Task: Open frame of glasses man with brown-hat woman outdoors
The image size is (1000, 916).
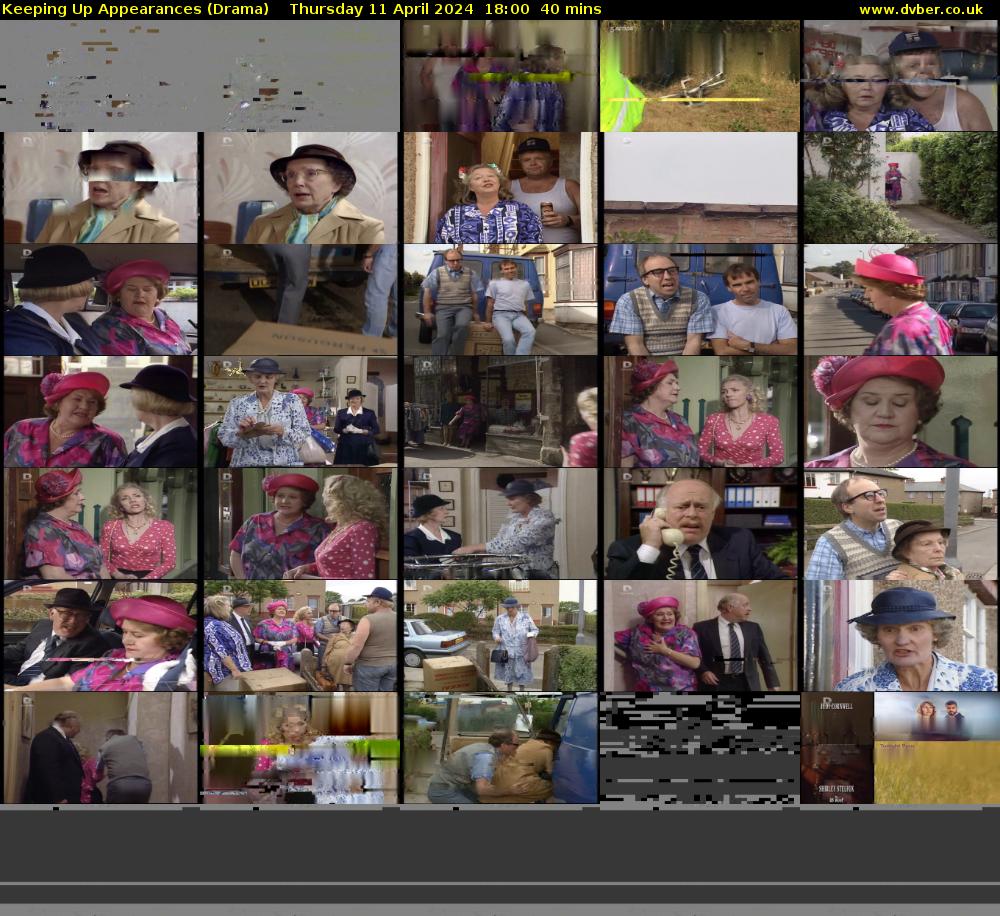Action: pos(901,524)
